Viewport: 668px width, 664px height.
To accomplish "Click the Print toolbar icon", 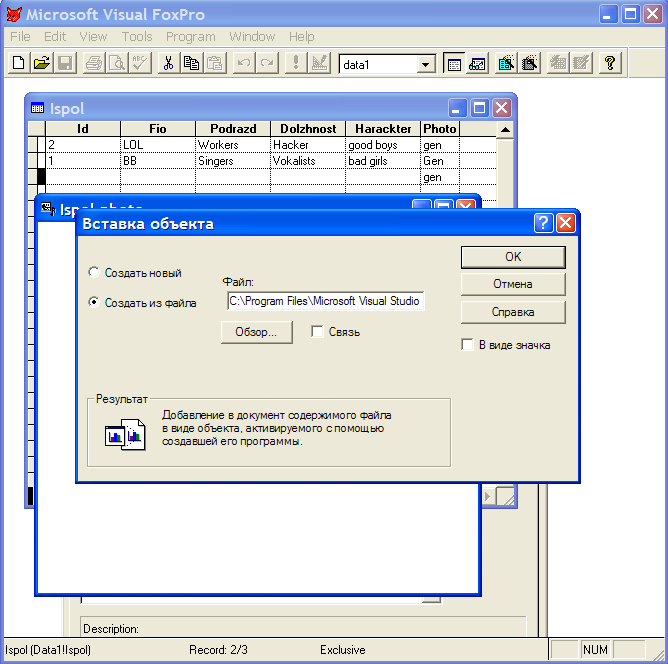I will (94, 63).
